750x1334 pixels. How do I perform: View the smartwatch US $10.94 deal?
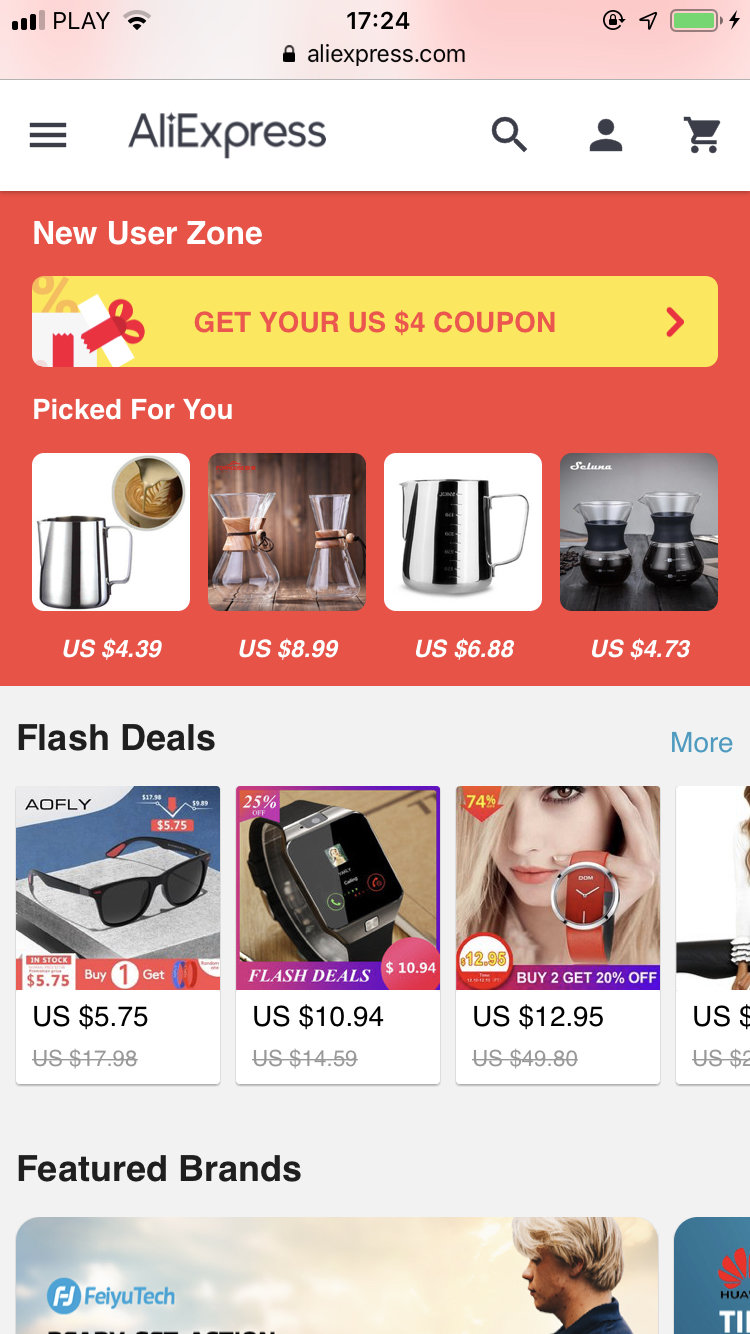338,934
